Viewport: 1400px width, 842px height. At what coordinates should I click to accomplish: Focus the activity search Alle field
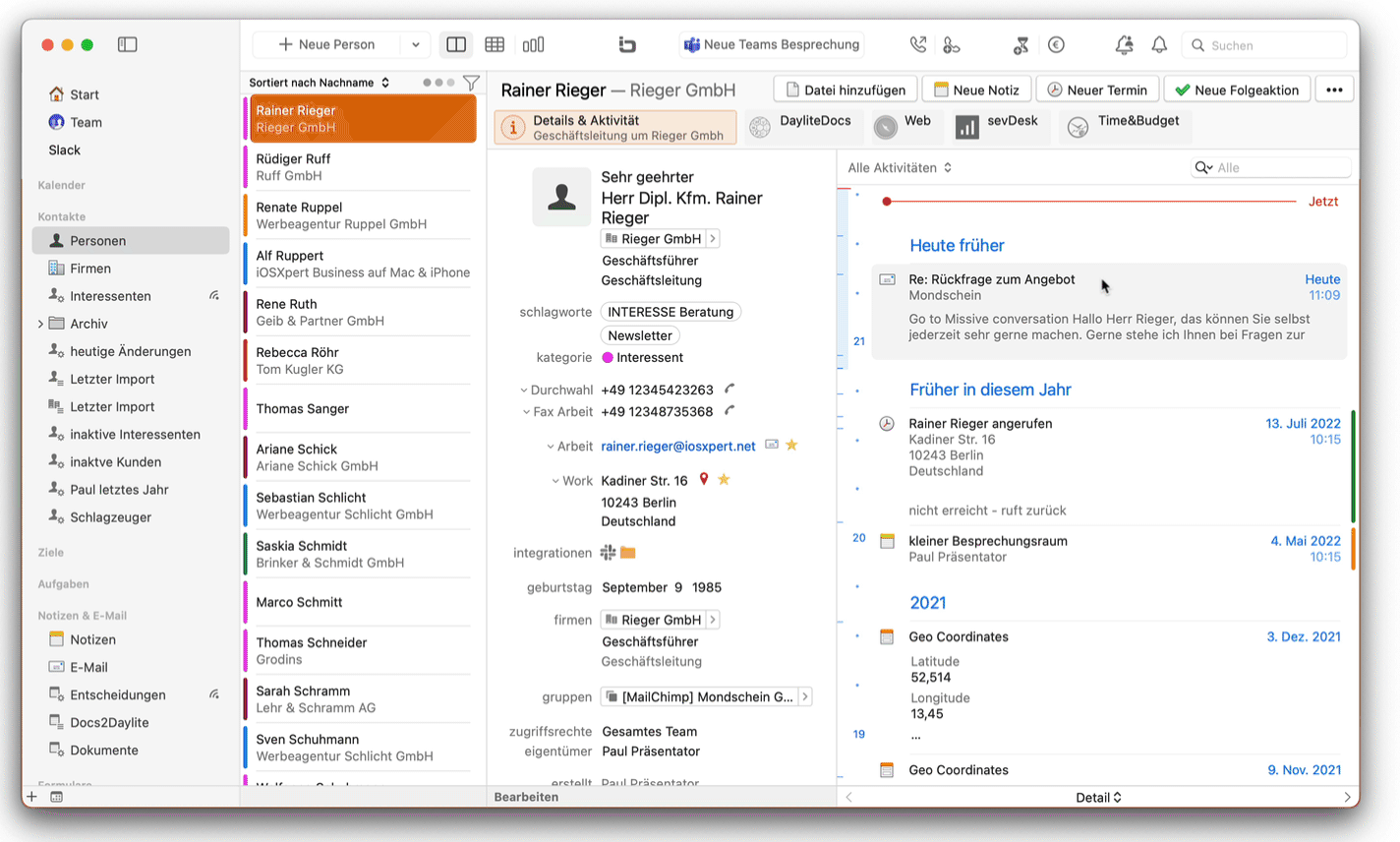[1271, 167]
